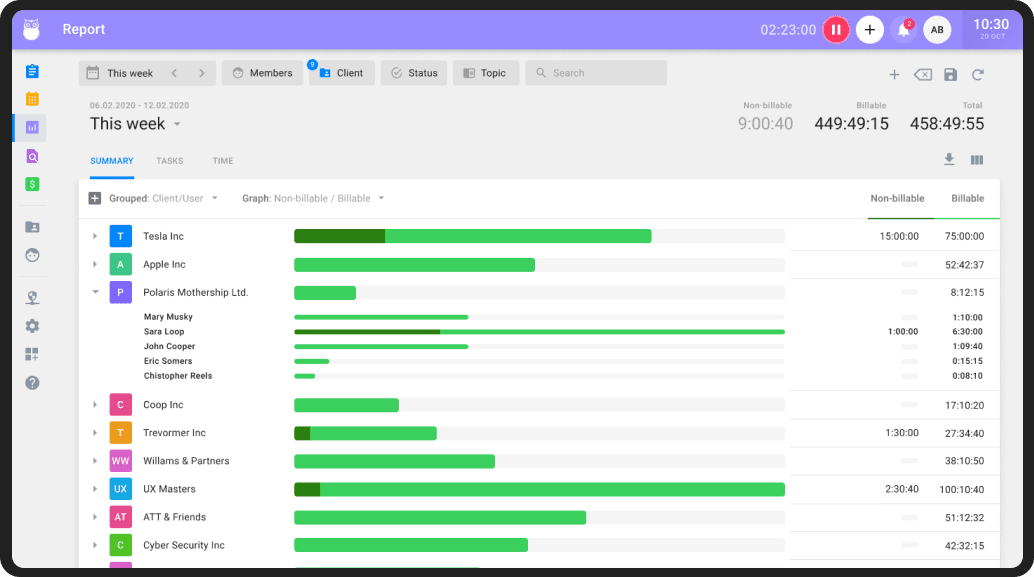This screenshot has width=1034, height=577.
Task: Click the Billable column header
Action: (967, 198)
